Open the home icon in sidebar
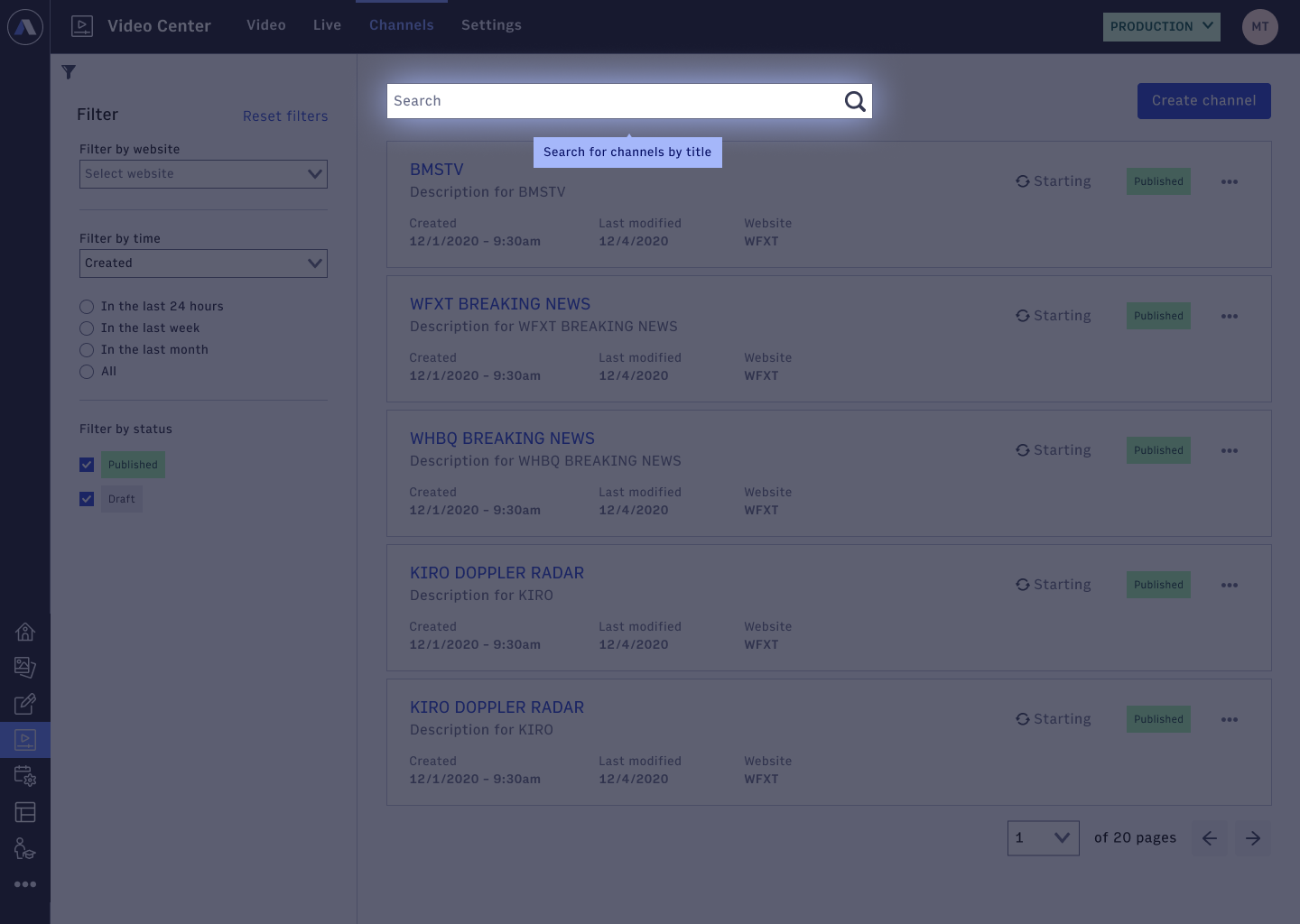 [25, 632]
